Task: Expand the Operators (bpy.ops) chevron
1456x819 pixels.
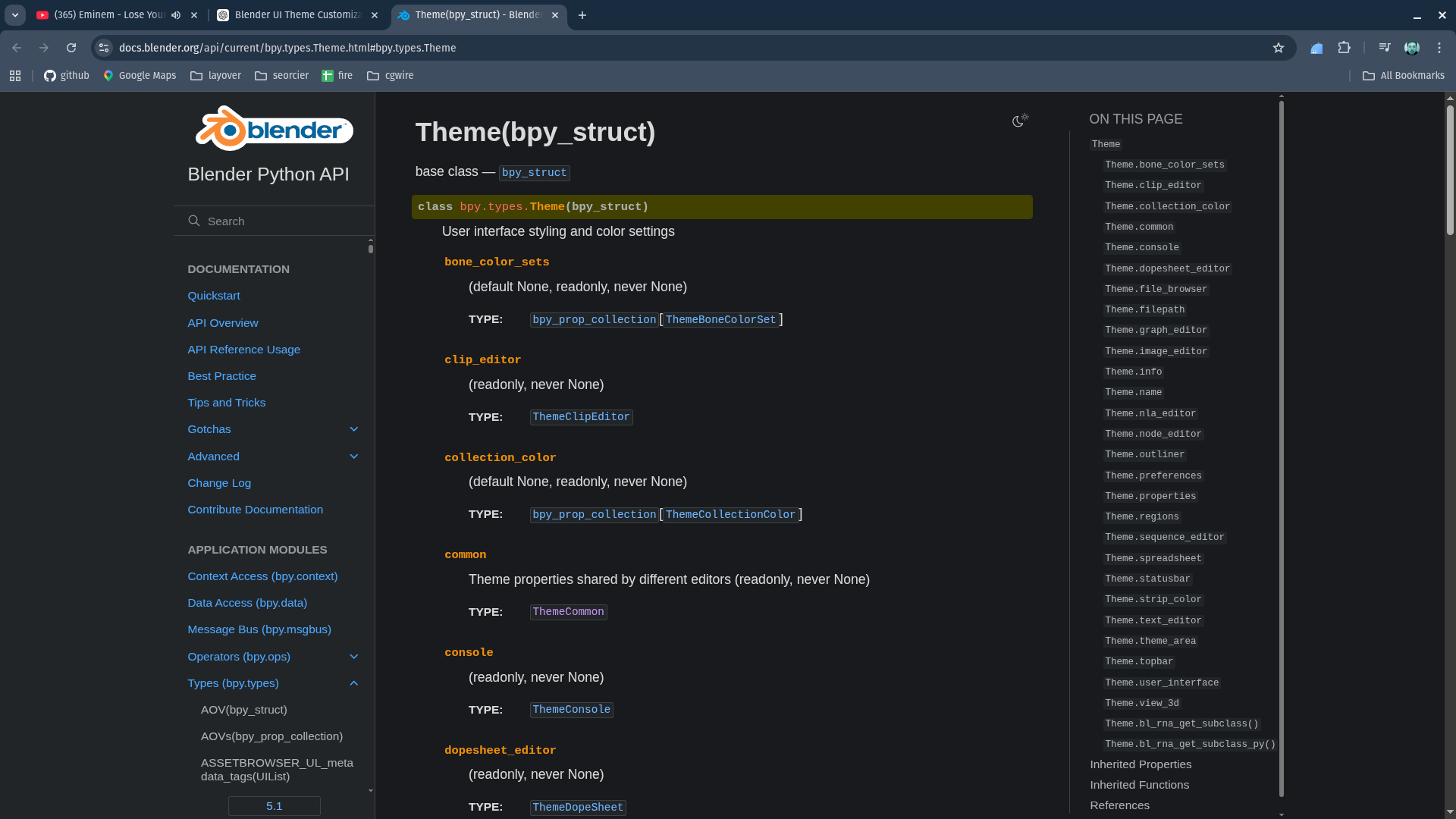Action: coord(353,657)
